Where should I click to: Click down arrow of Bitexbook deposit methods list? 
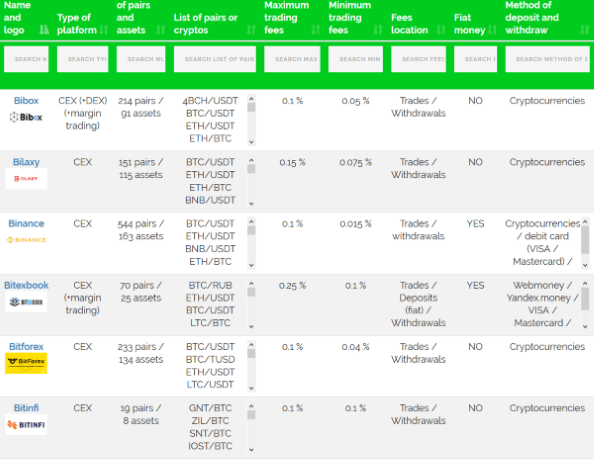click(x=585, y=326)
